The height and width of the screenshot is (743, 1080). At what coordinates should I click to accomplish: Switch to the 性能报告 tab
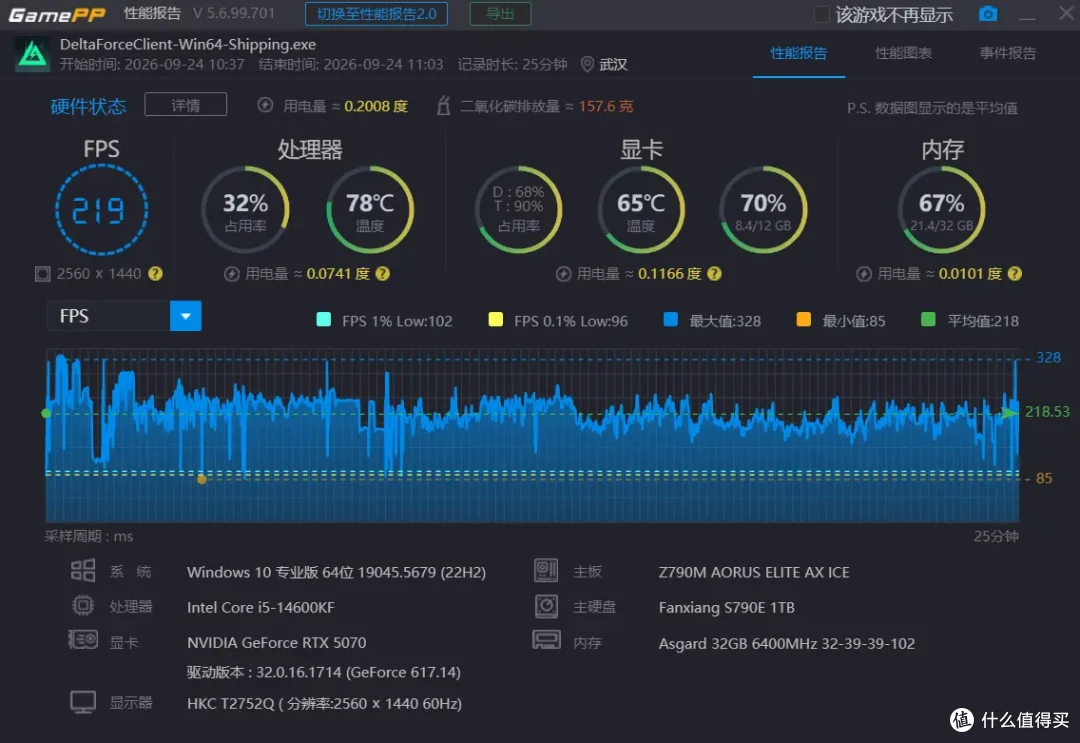click(x=798, y=53)
